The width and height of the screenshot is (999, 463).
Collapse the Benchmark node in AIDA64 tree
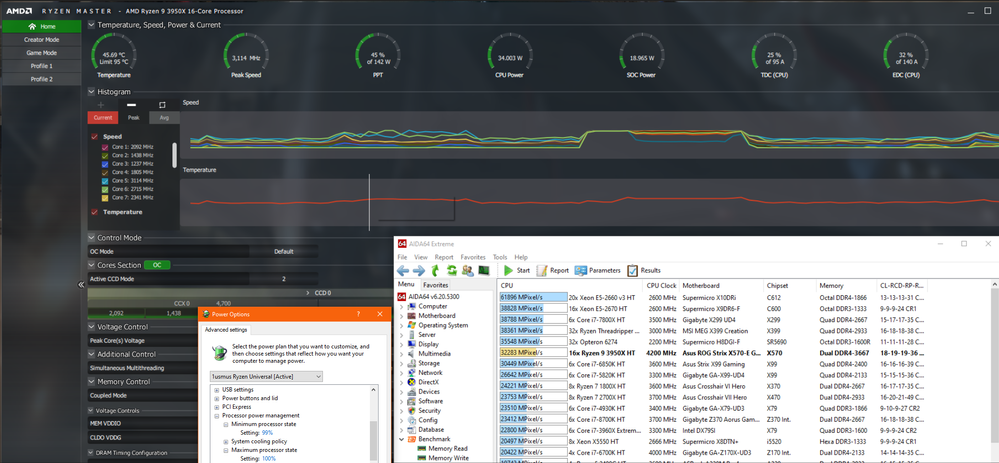click(401, 439)
